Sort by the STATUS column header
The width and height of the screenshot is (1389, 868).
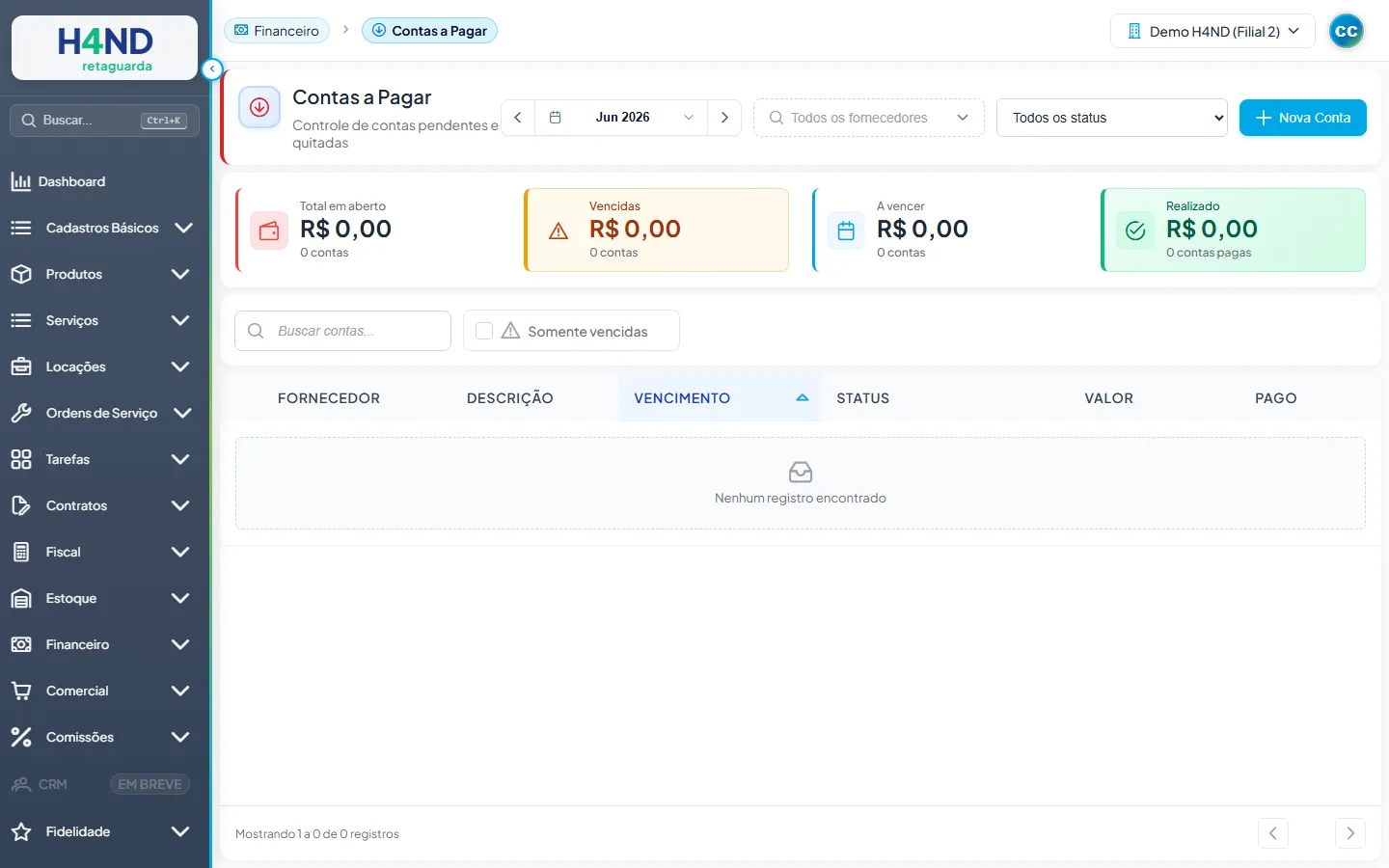[x=862, y=398]
